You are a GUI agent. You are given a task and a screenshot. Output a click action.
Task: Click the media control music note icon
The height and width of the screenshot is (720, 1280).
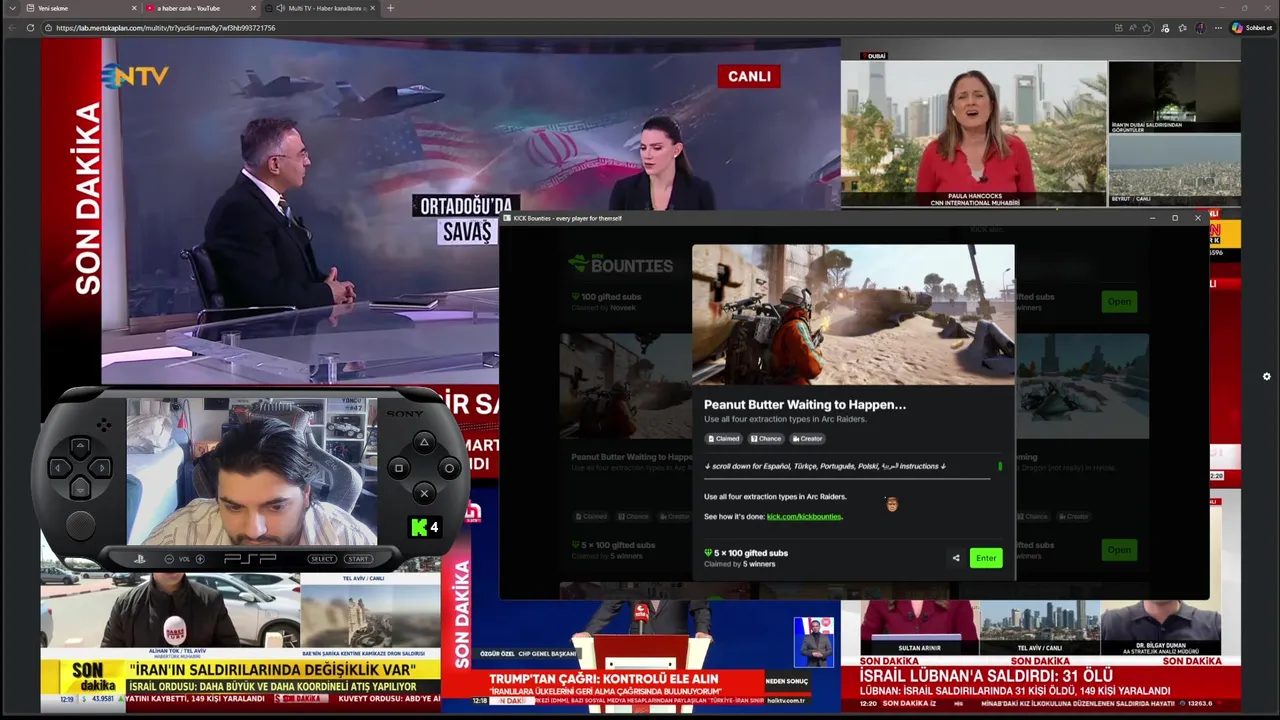click(x=1165, y=28)
